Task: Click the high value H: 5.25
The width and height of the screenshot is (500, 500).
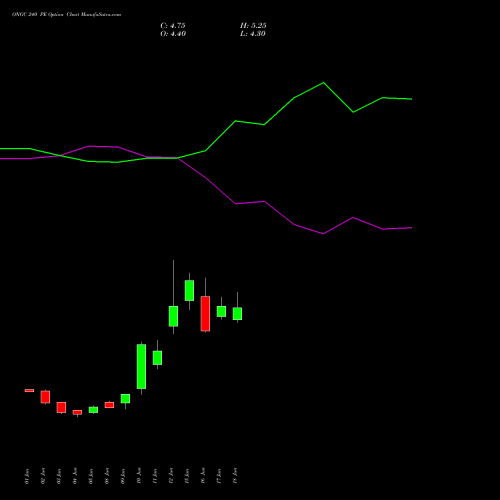Action: [x=253, y=26]
